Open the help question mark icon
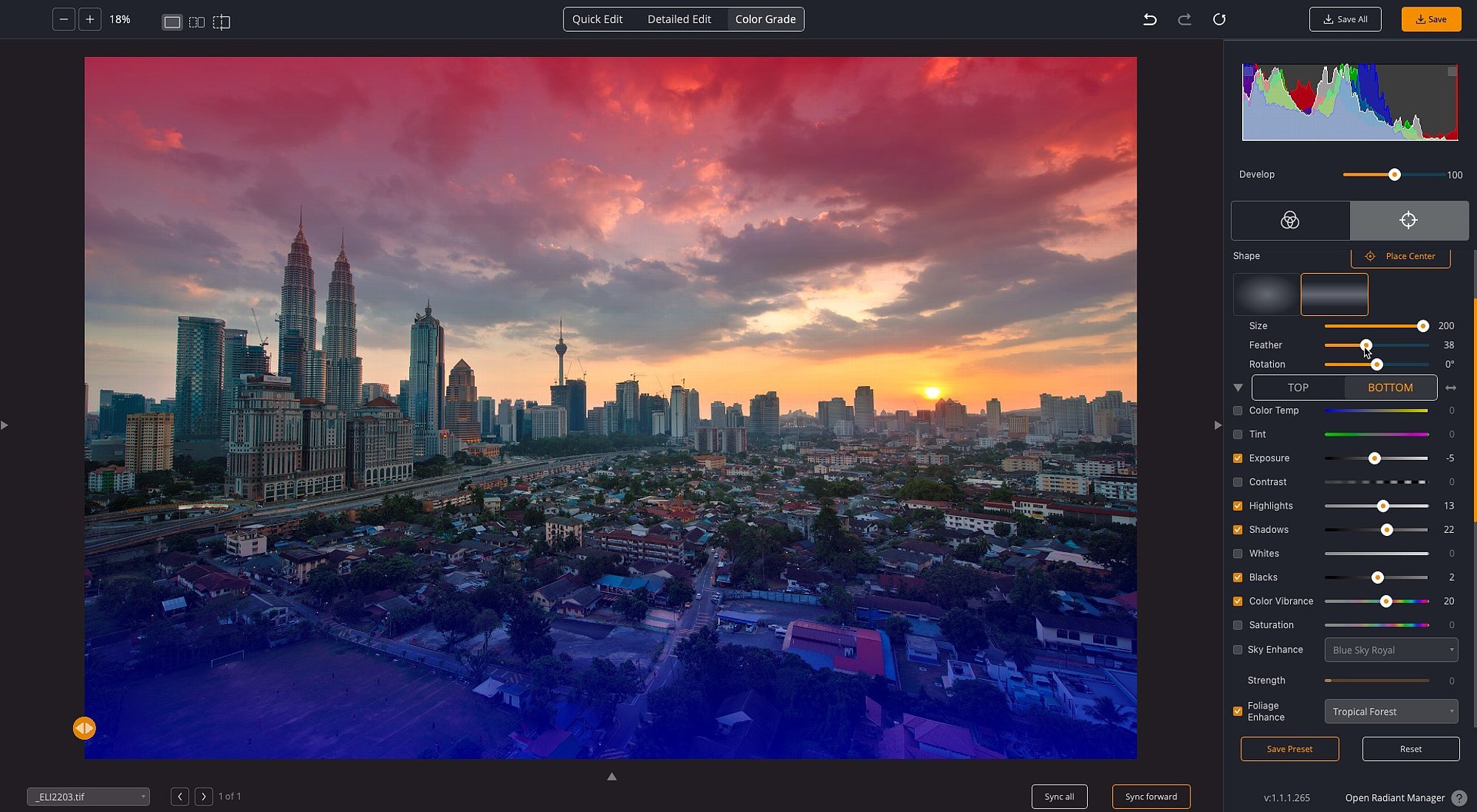This screenshot has width=1477, height=812. click(x=1459, y=798)
